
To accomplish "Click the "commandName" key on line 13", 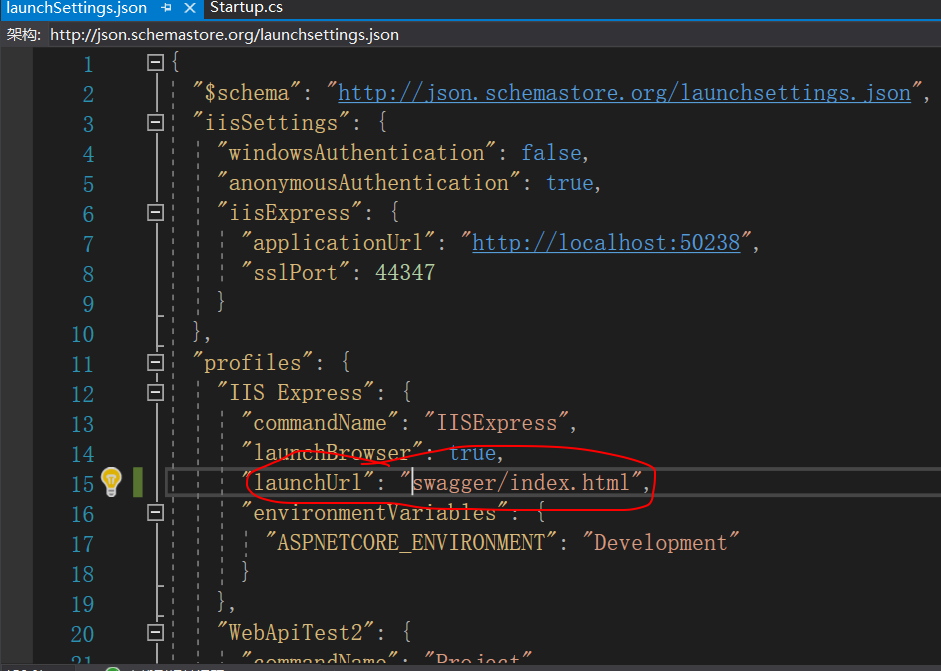I will [319, 423].
